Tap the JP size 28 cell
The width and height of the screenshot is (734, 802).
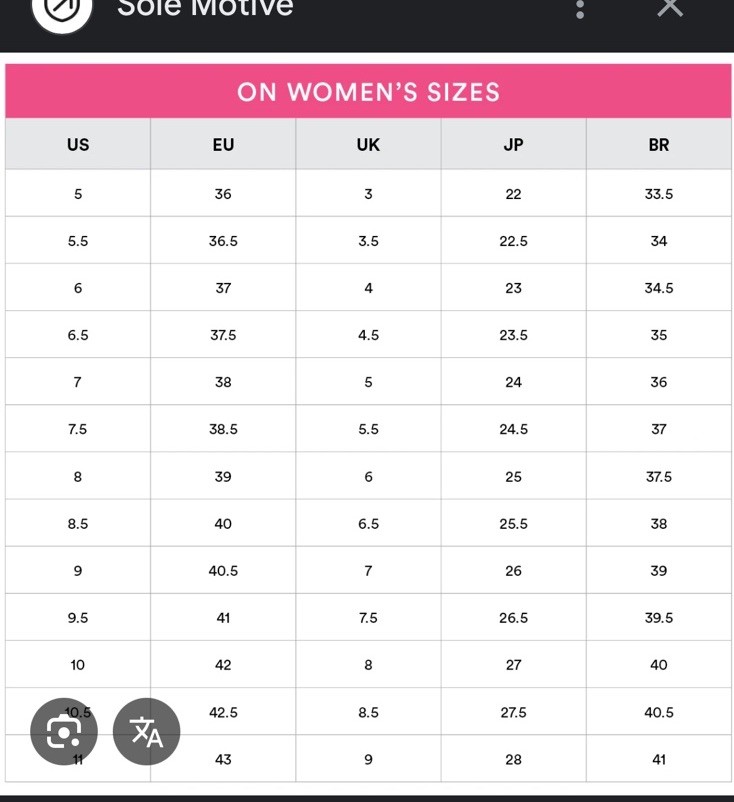[514, 759]
